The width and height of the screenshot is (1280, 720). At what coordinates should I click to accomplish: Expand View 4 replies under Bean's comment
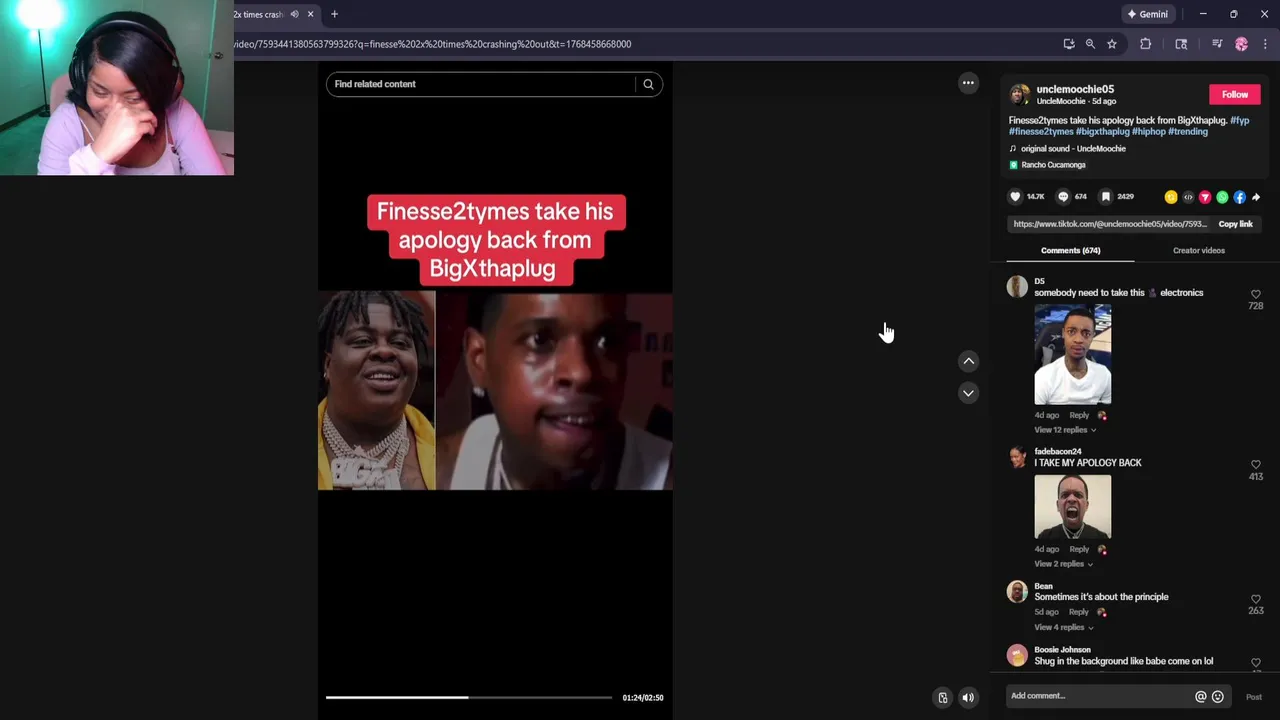1065,627
